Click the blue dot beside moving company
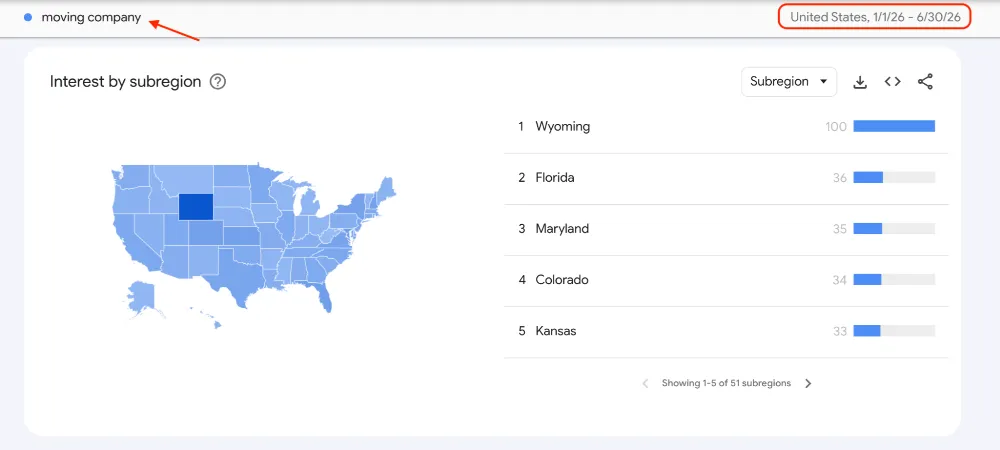Screen dimensions: 1000x450 [x=28, y=18]
